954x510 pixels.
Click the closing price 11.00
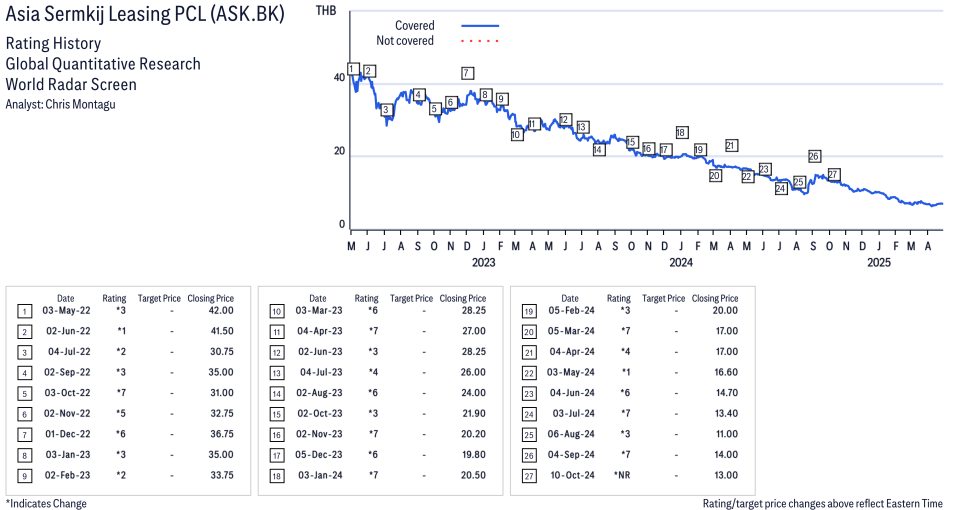coord(727,434)
